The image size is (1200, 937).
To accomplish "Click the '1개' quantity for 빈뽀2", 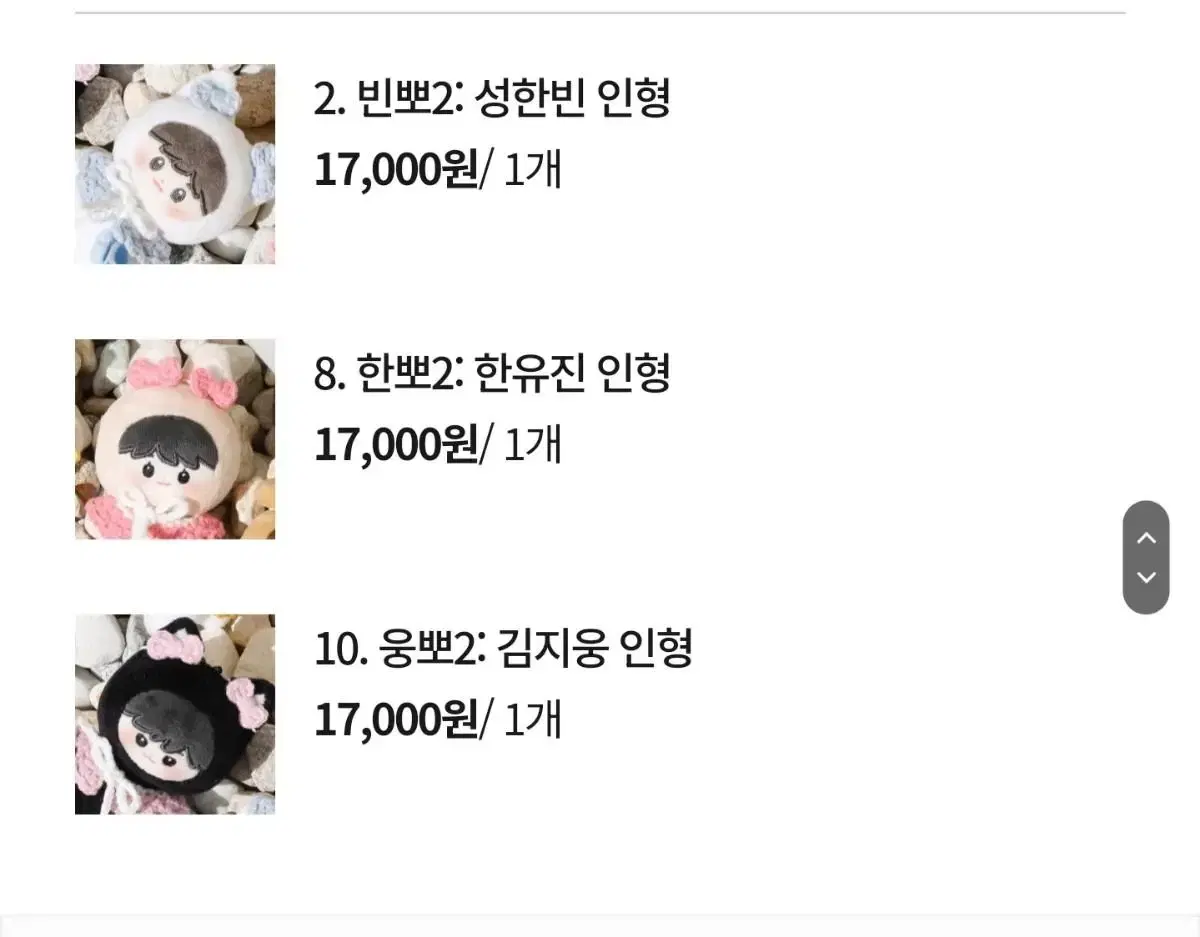I will pos(532,170).
